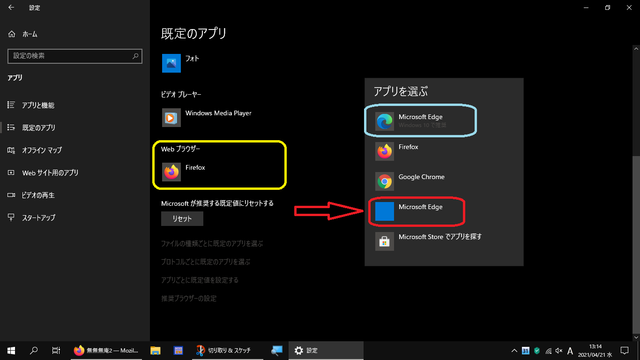Screen dimensions: 640x360
Task: Click the Windows Media Player label
Action: [x=218, y=113]
